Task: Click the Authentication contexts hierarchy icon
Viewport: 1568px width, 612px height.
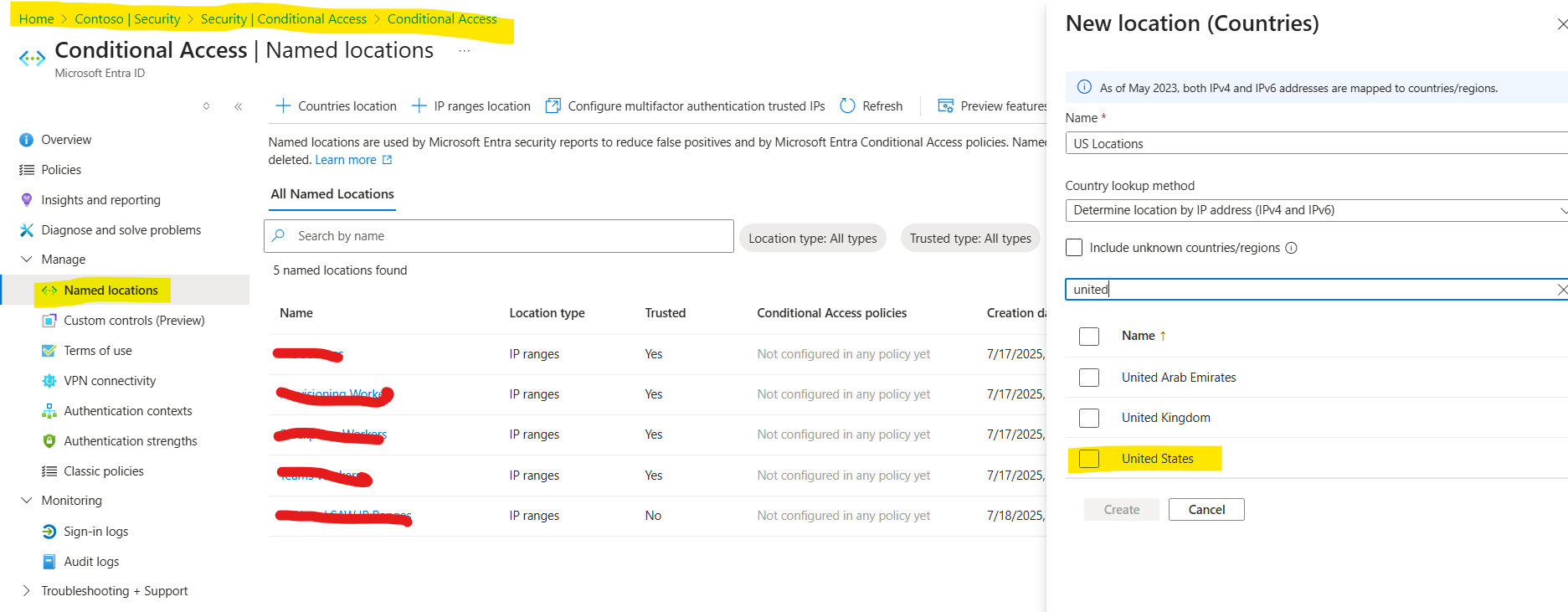Action: click(49, 411)
